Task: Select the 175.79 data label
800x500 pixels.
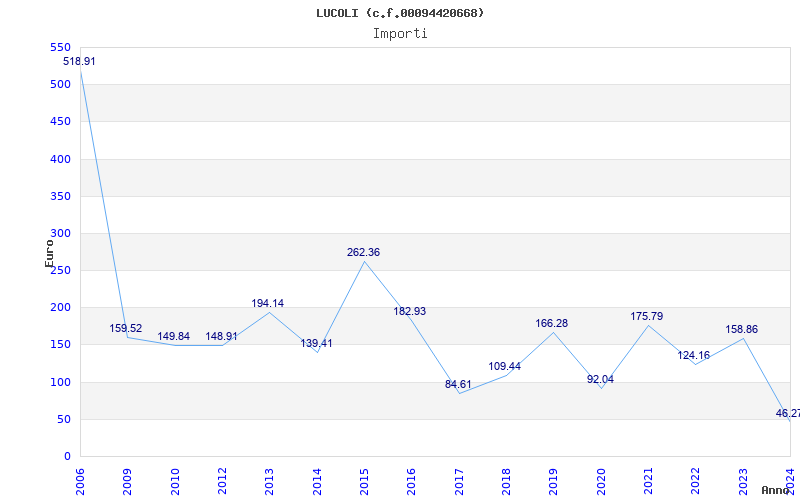Action: click(646, 316)
